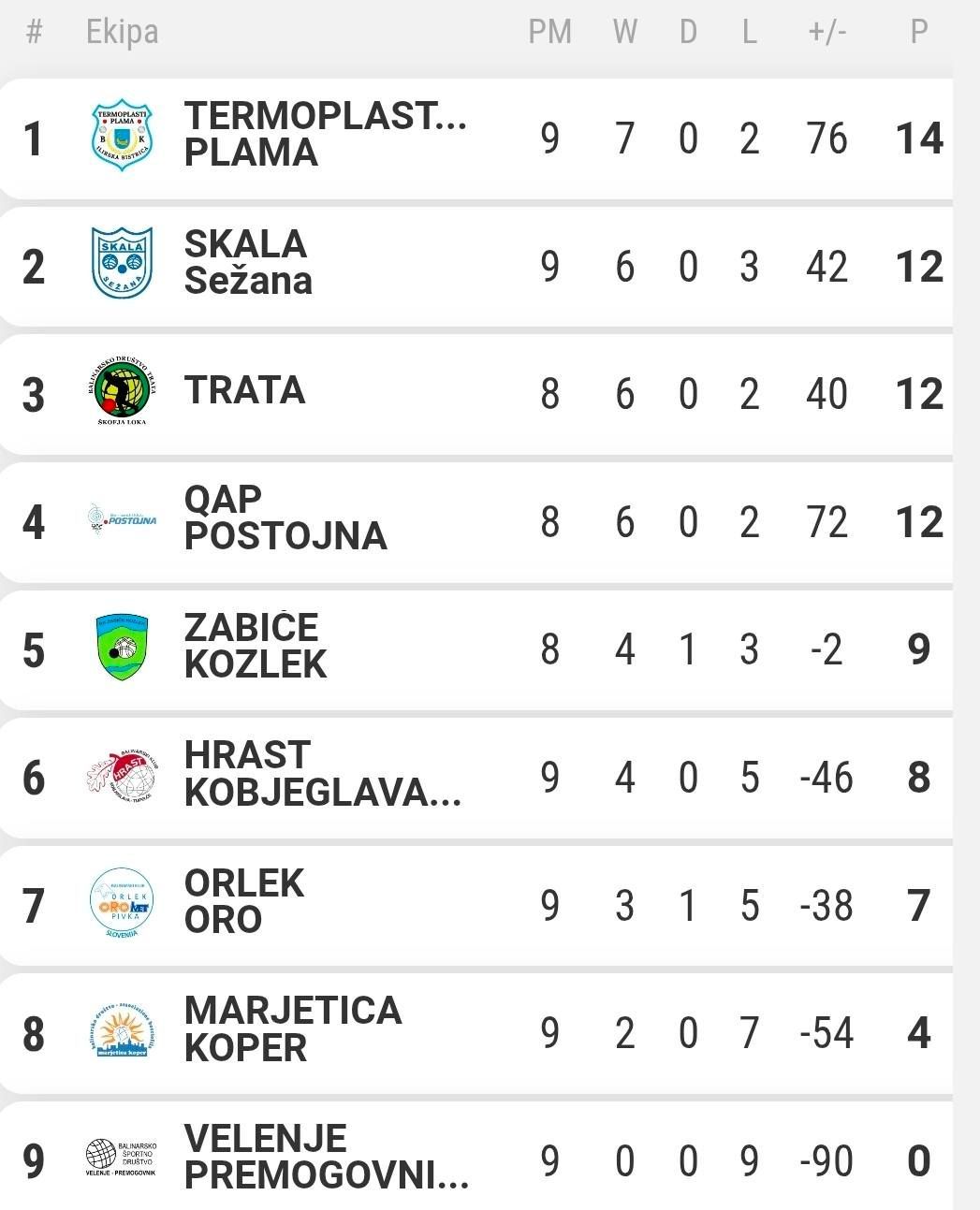Open the TERMOPLAST PLAMA team name link
The image size is (980, 1210).
click(x=324, y=135)
